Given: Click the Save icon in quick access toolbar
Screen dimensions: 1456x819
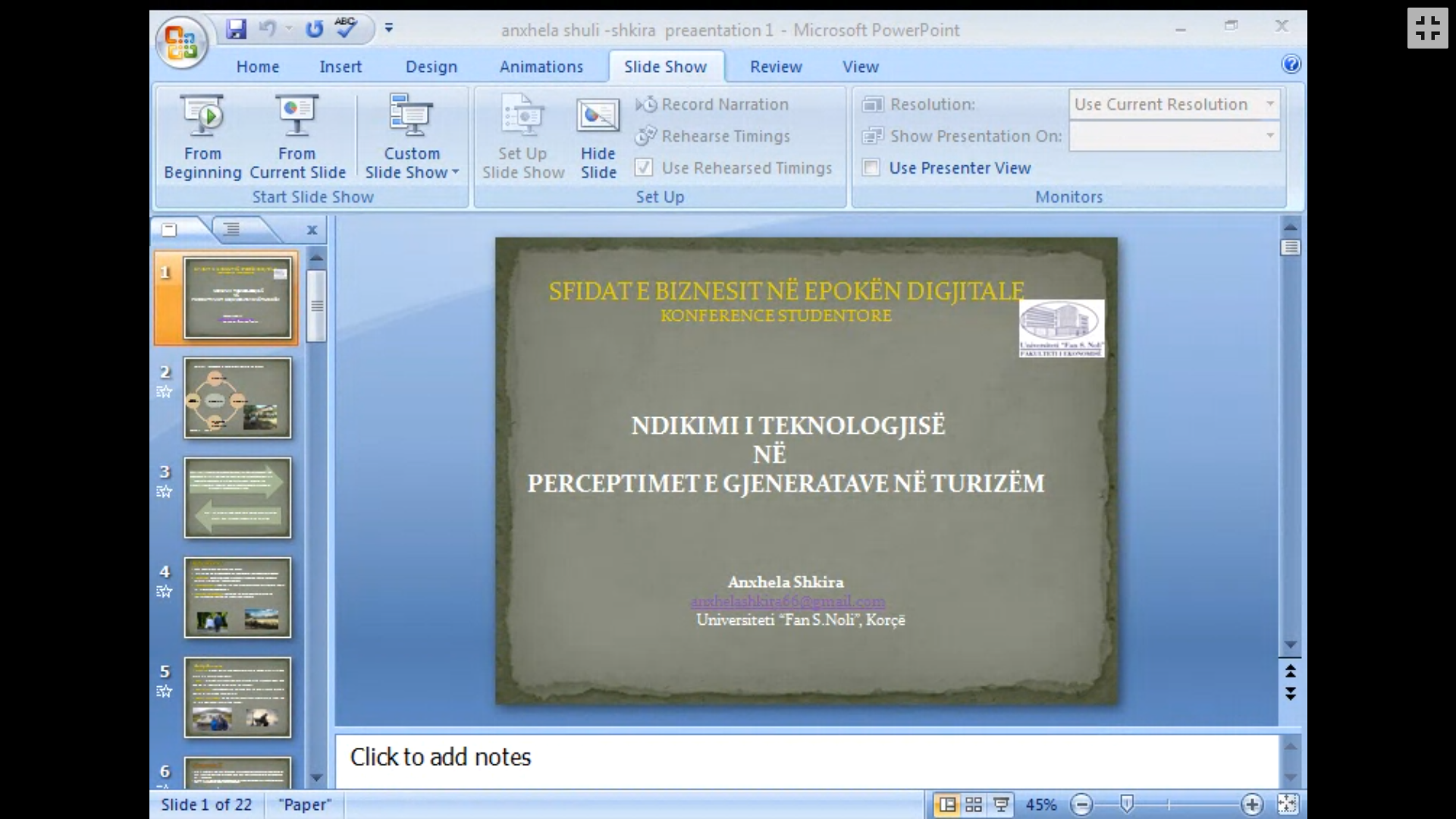Looking at the screenshot, I should [x=237, y=30].
